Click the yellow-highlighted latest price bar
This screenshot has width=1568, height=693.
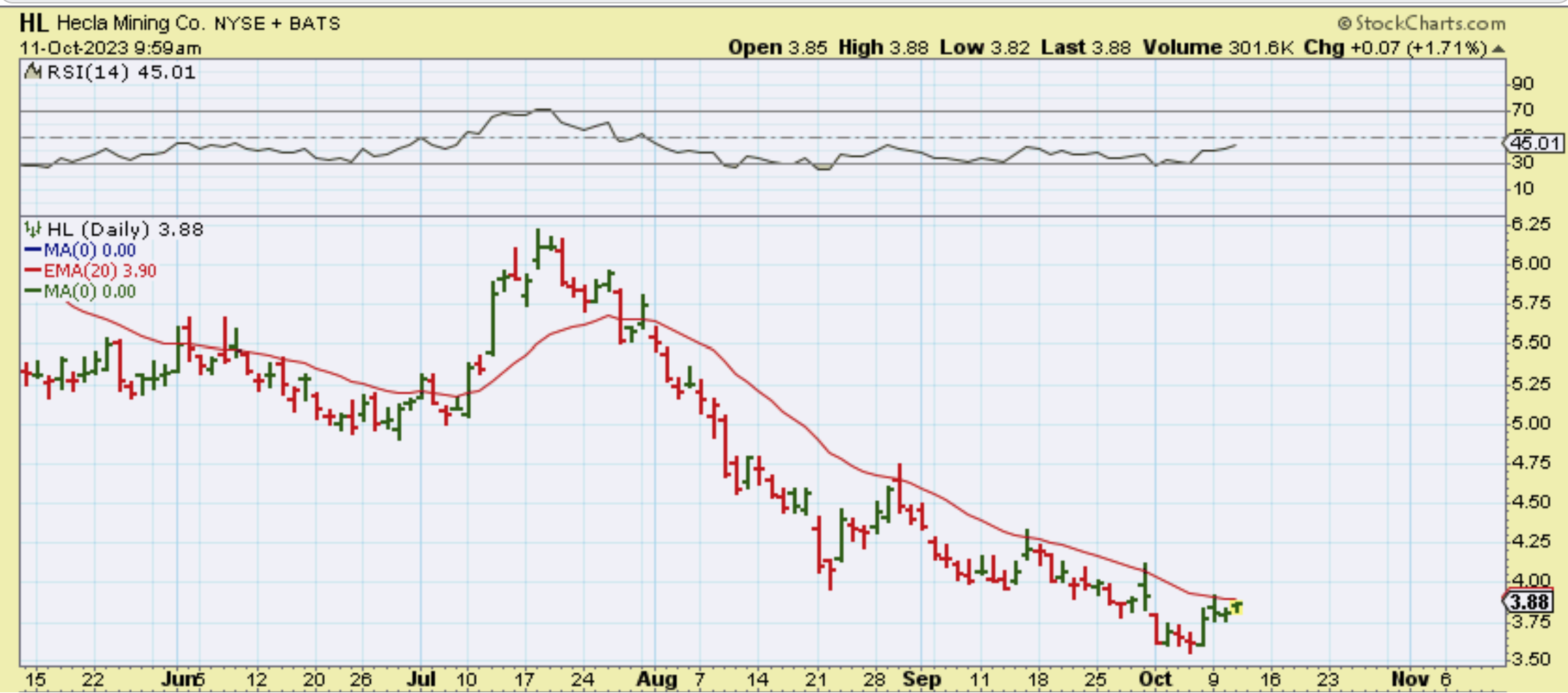[x=1236, y=608]
